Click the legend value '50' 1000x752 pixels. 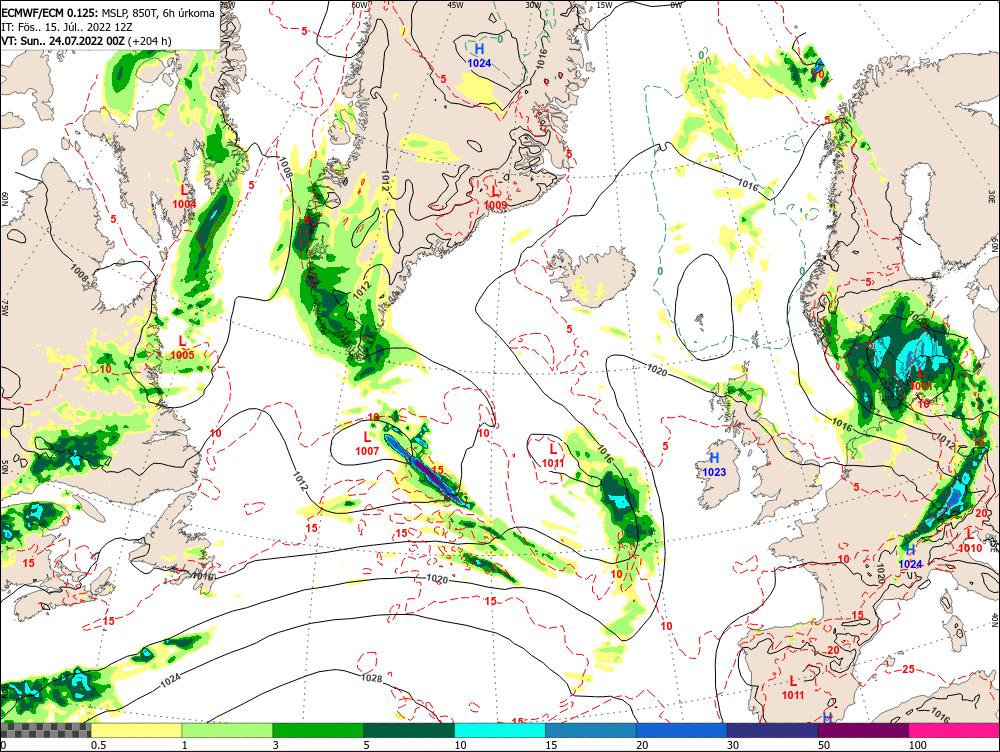tap(824, 745)
